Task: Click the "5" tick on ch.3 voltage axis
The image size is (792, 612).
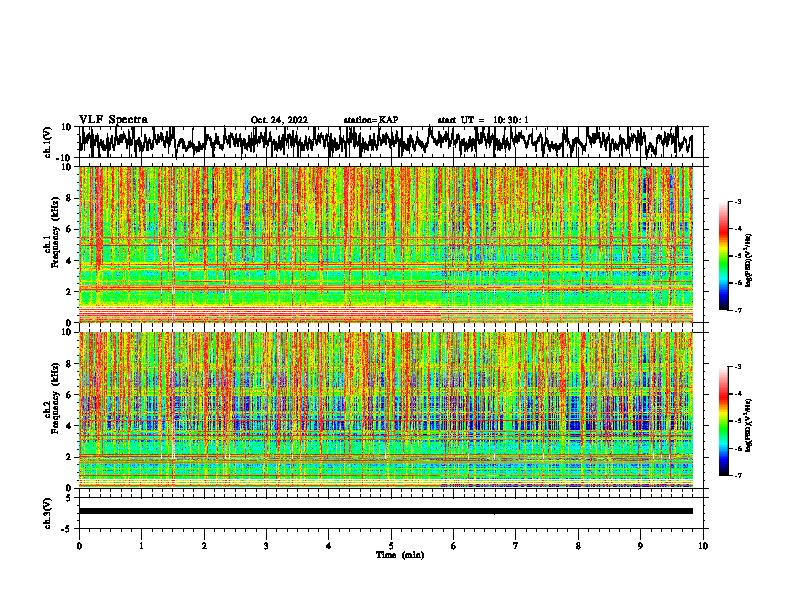Action: 69,498
